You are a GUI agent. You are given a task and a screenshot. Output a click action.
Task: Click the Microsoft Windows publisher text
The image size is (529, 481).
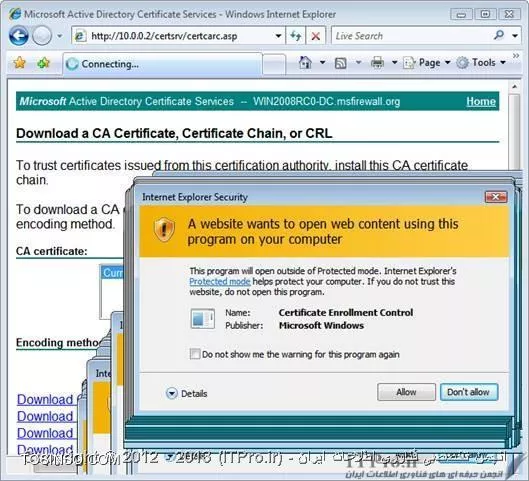pyautogui.click(x=321, y=326)
